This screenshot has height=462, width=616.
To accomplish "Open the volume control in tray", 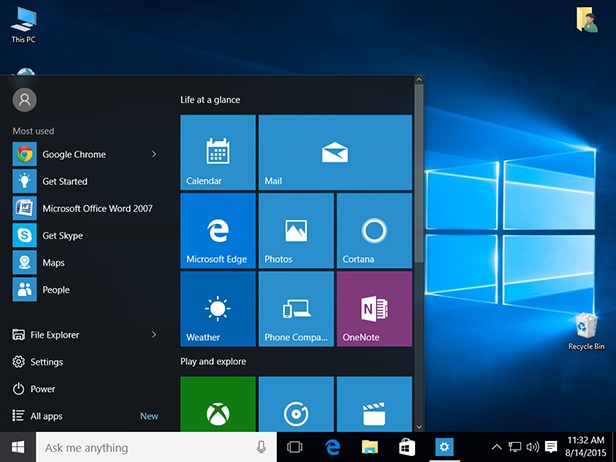I will tap(532, 447).
